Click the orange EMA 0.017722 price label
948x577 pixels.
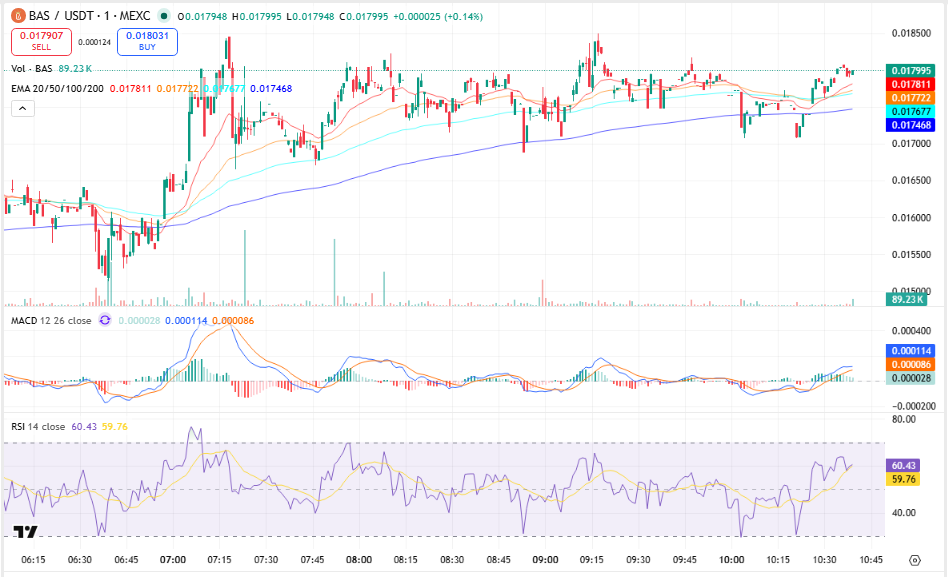[x=911, y=98]
